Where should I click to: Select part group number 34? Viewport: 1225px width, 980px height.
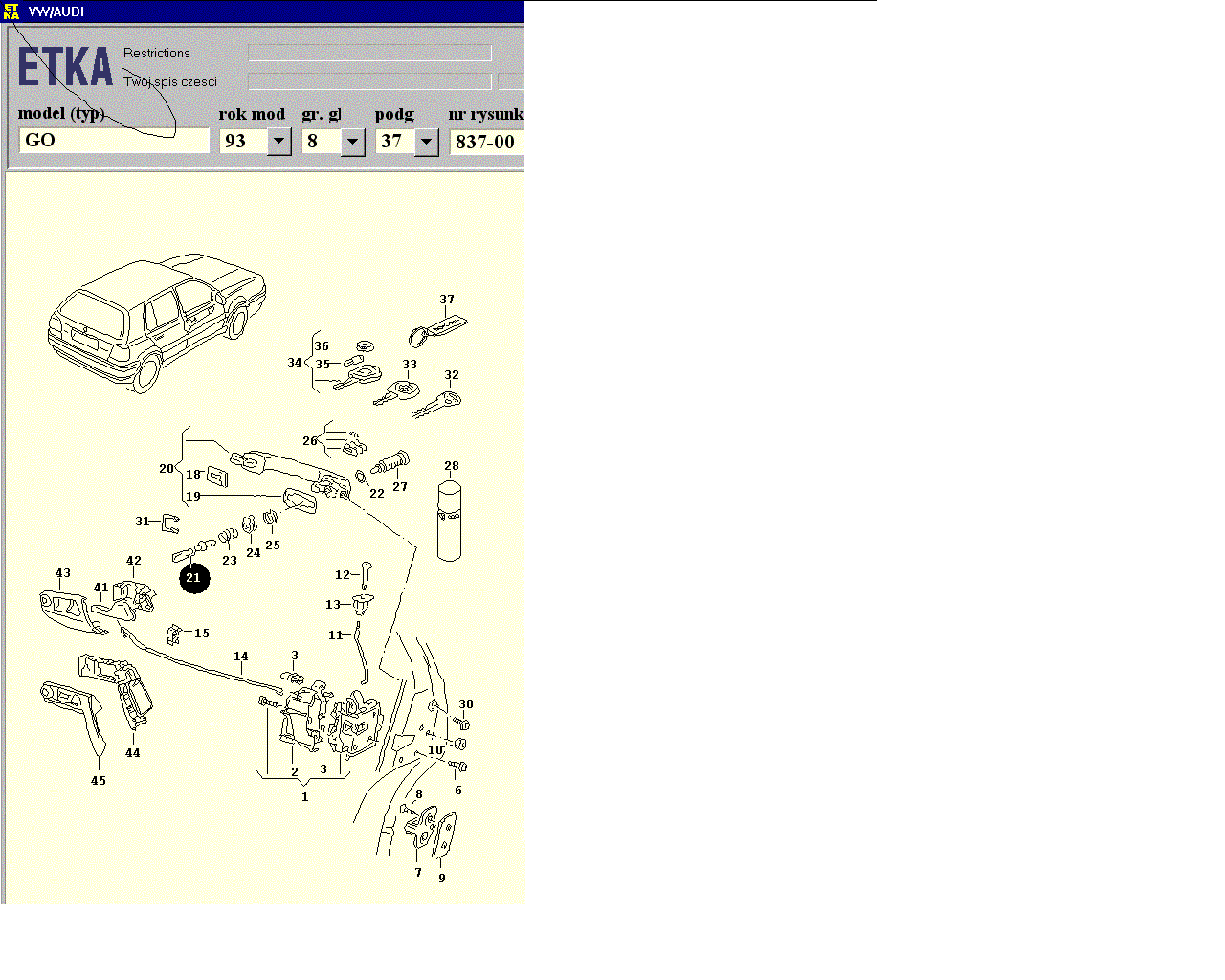pyautogui.click(x=295, y=363)
